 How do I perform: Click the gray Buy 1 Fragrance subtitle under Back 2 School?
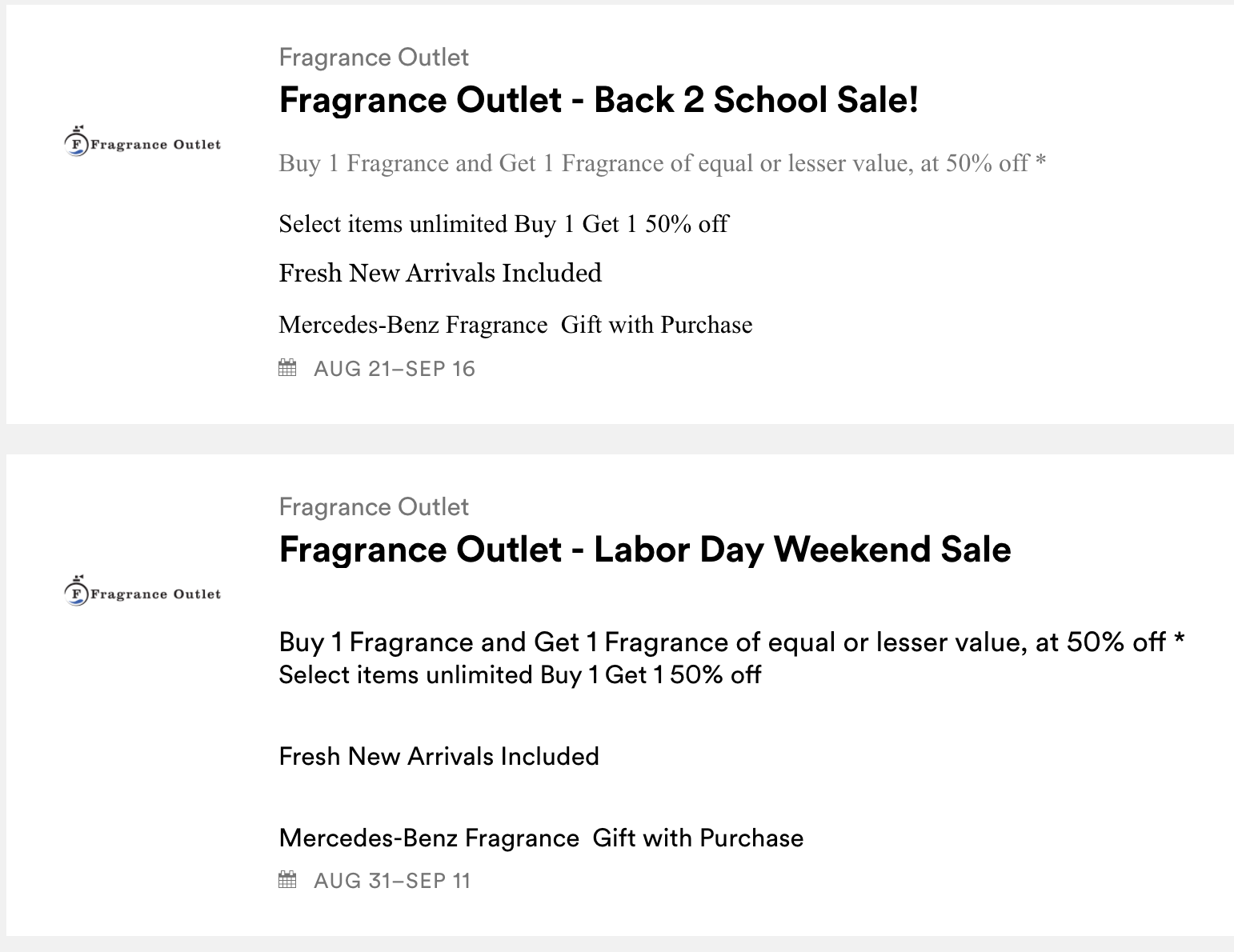point(662,163)
